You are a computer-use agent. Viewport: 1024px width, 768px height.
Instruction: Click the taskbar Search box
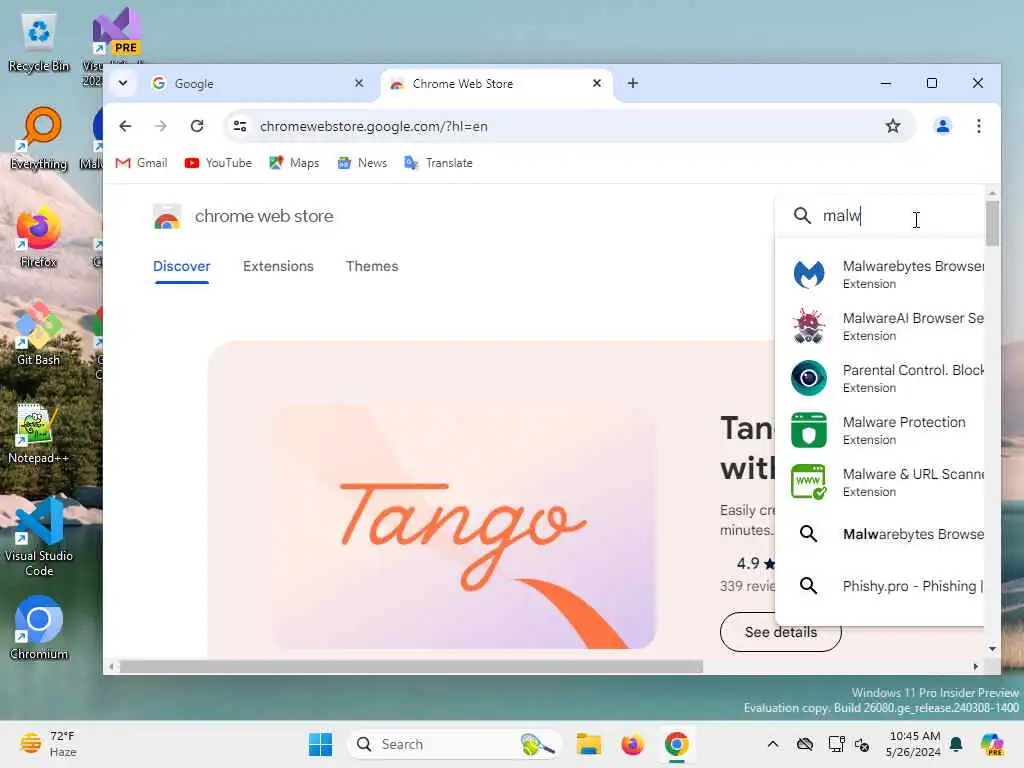pos(455,744)
